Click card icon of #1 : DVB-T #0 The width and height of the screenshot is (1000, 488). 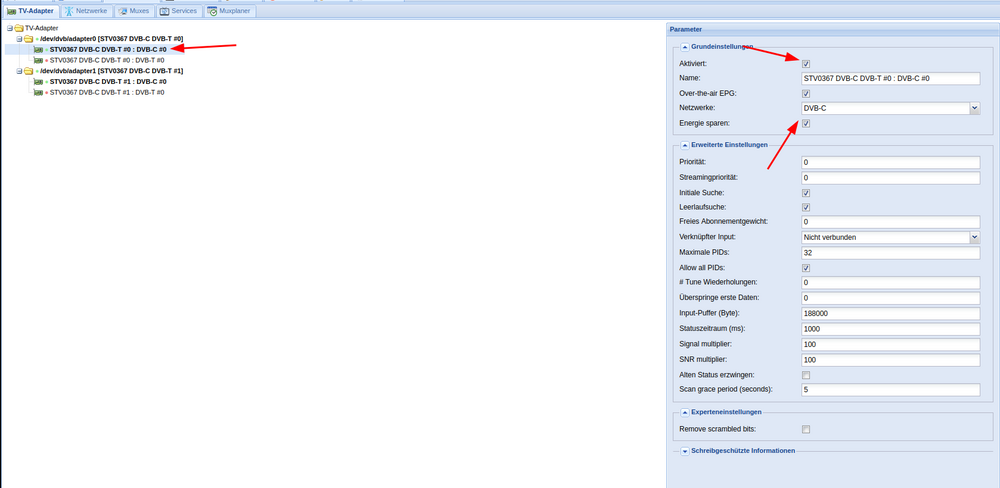pos(38,92)
